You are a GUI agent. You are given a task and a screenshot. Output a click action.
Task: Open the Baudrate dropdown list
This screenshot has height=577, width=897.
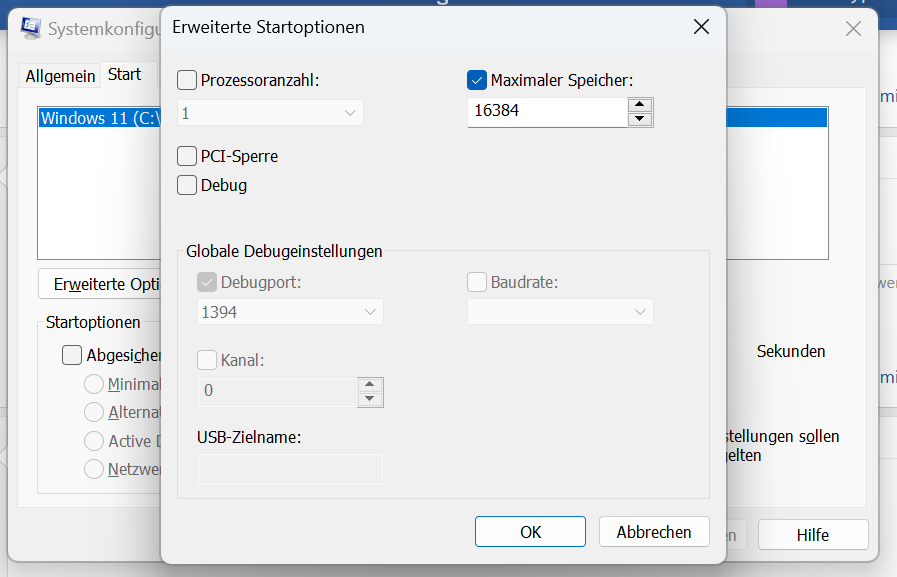pyautogui.click(x=560, y=312)
